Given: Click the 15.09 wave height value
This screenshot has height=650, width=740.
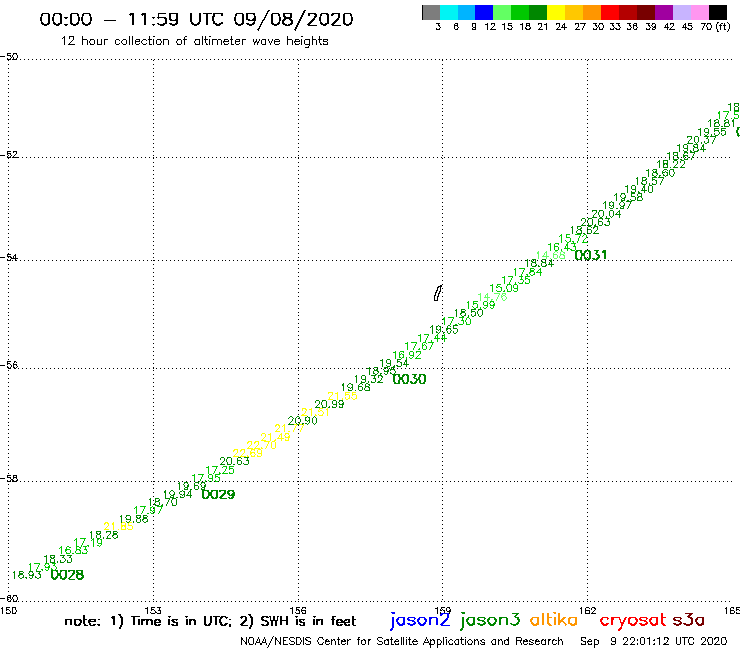Looking at the screenshot, I should [504, 288].
